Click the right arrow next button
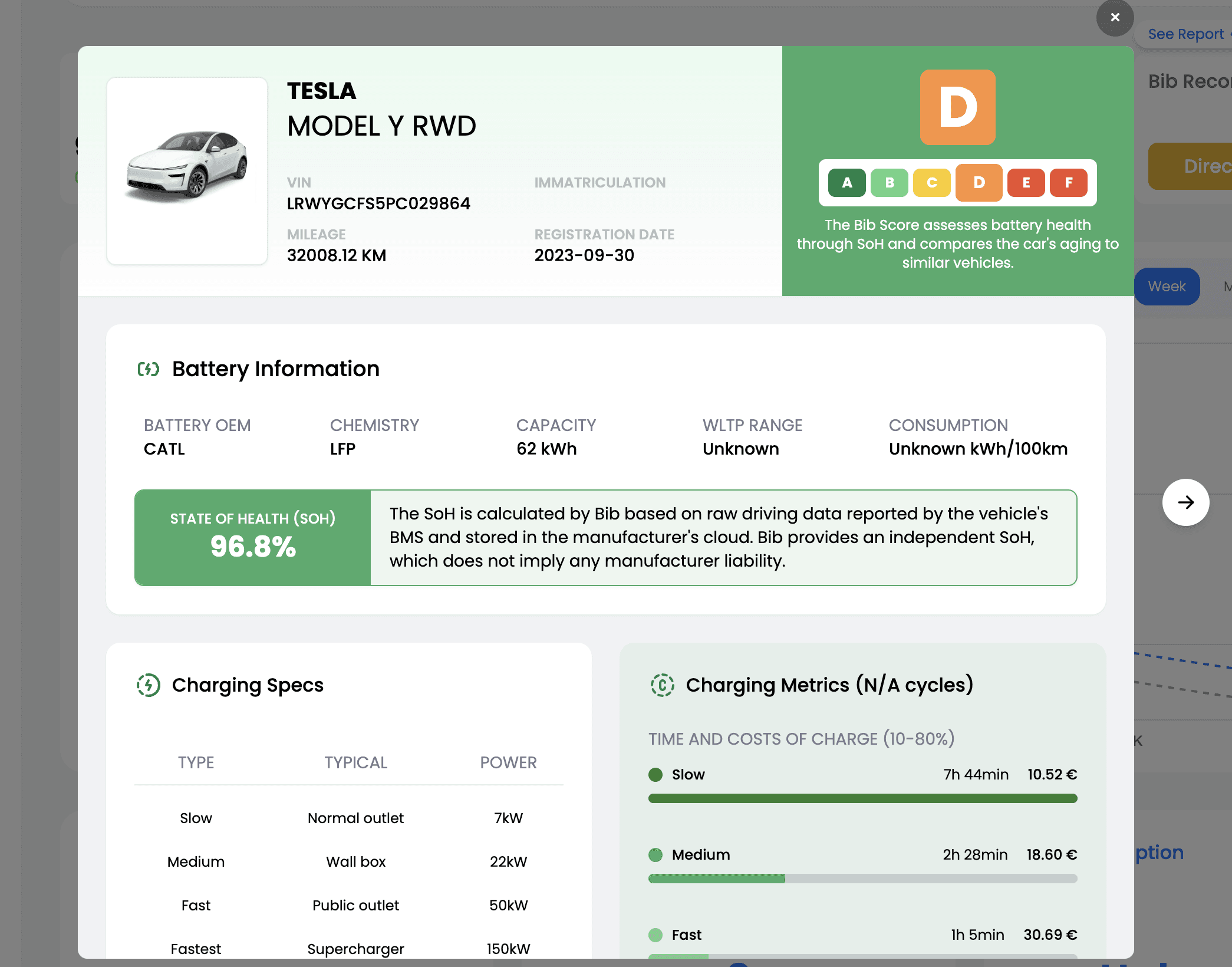 click(1185, 502)
